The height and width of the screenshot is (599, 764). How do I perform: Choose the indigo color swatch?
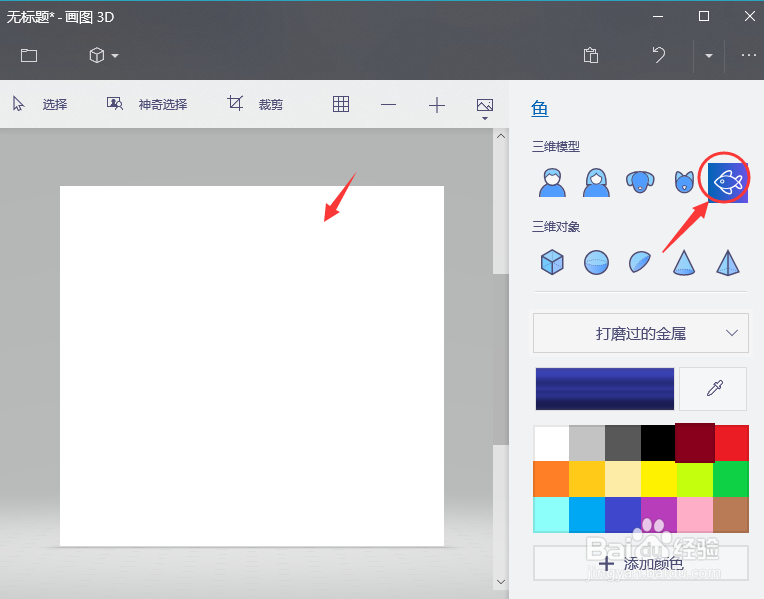[623, 515]
